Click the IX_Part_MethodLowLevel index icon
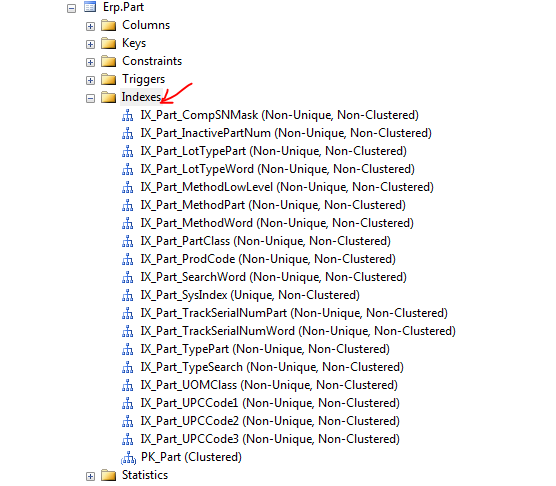Viewport: 556px width, 486px height. [128, 188]
